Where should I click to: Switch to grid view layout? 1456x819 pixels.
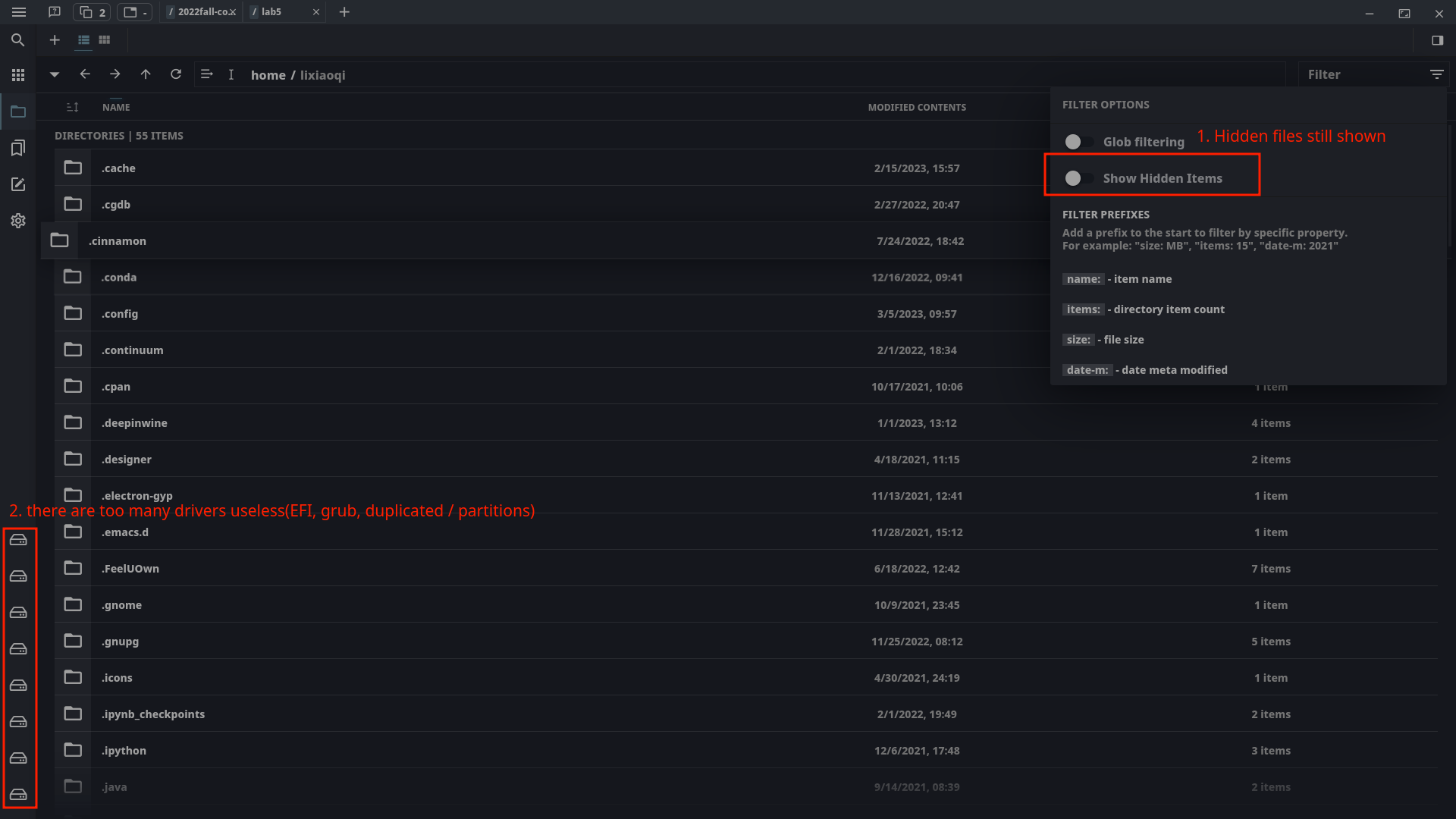tap(104, 39)
